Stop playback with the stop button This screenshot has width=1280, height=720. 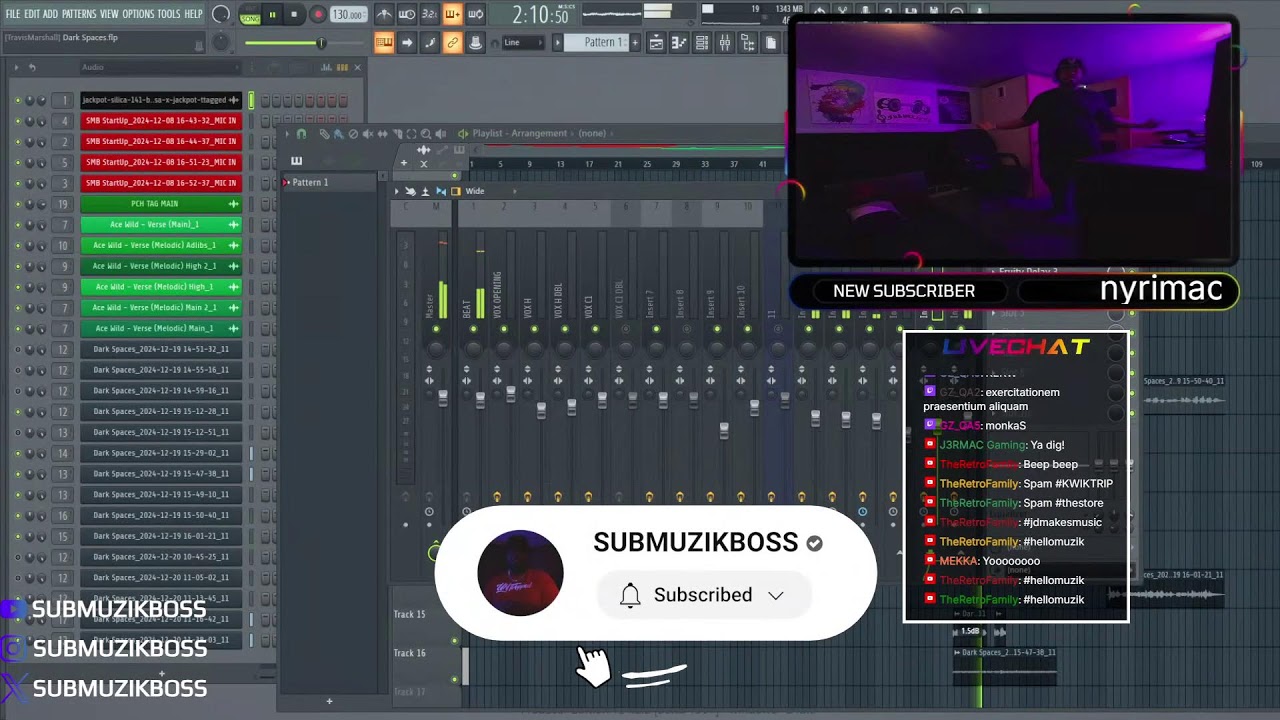294,15
